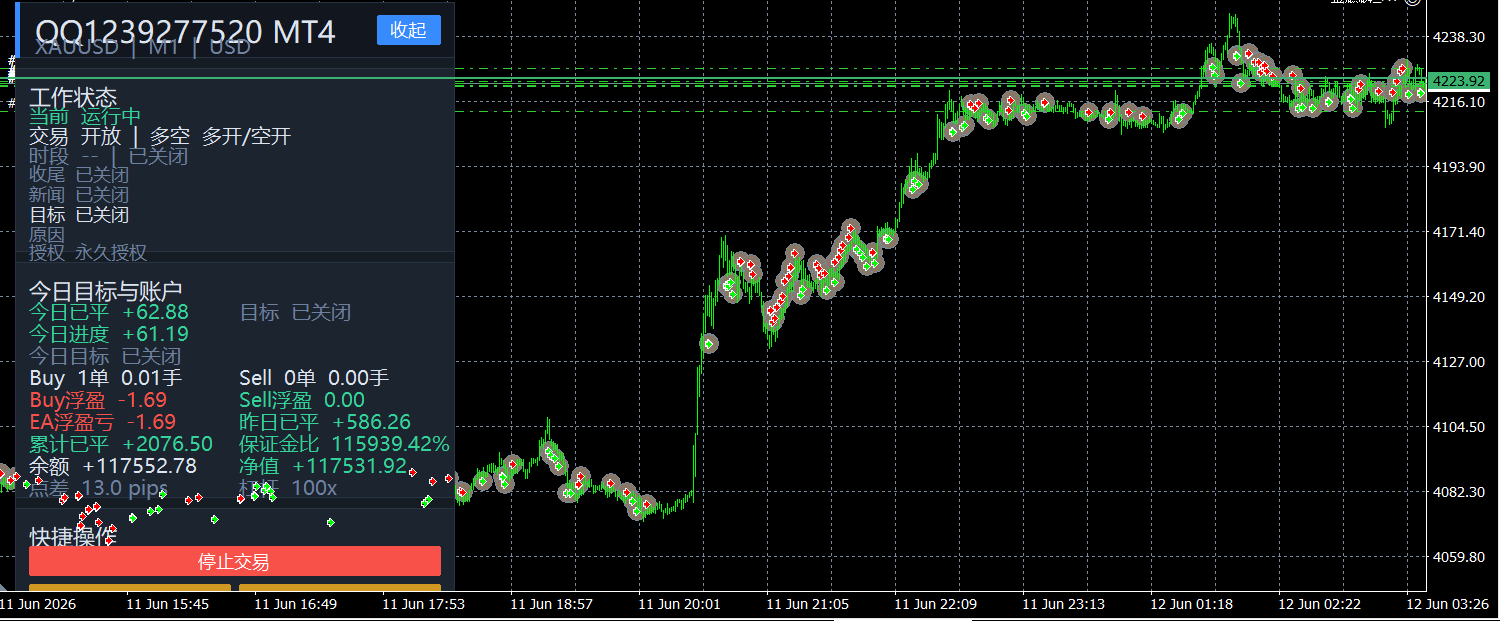Click the 11 Jun 17:53 time label
The image size is (1500, 621).
[424, 605]
